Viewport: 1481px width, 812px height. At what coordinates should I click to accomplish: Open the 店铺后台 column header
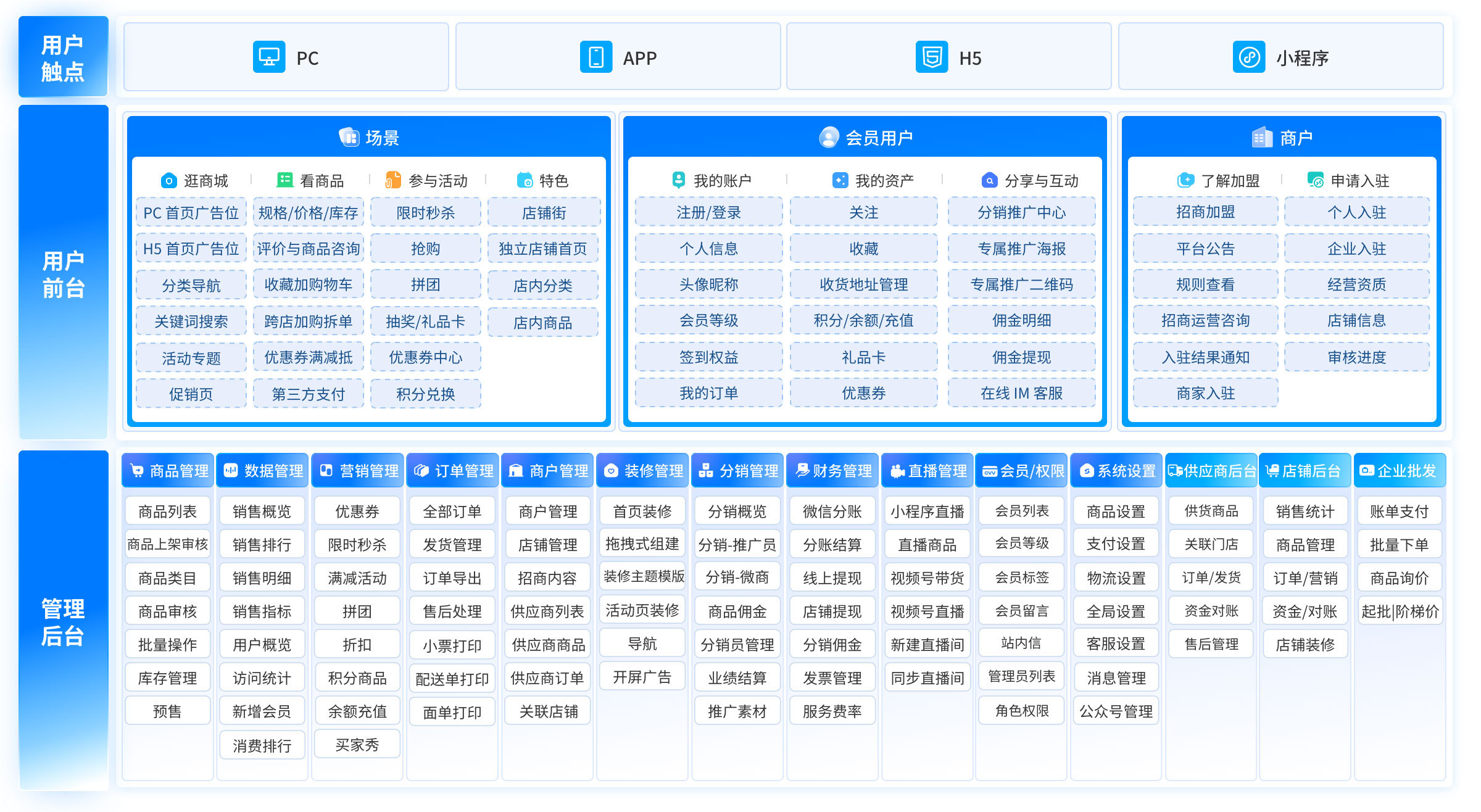[x=1305, y=471]
